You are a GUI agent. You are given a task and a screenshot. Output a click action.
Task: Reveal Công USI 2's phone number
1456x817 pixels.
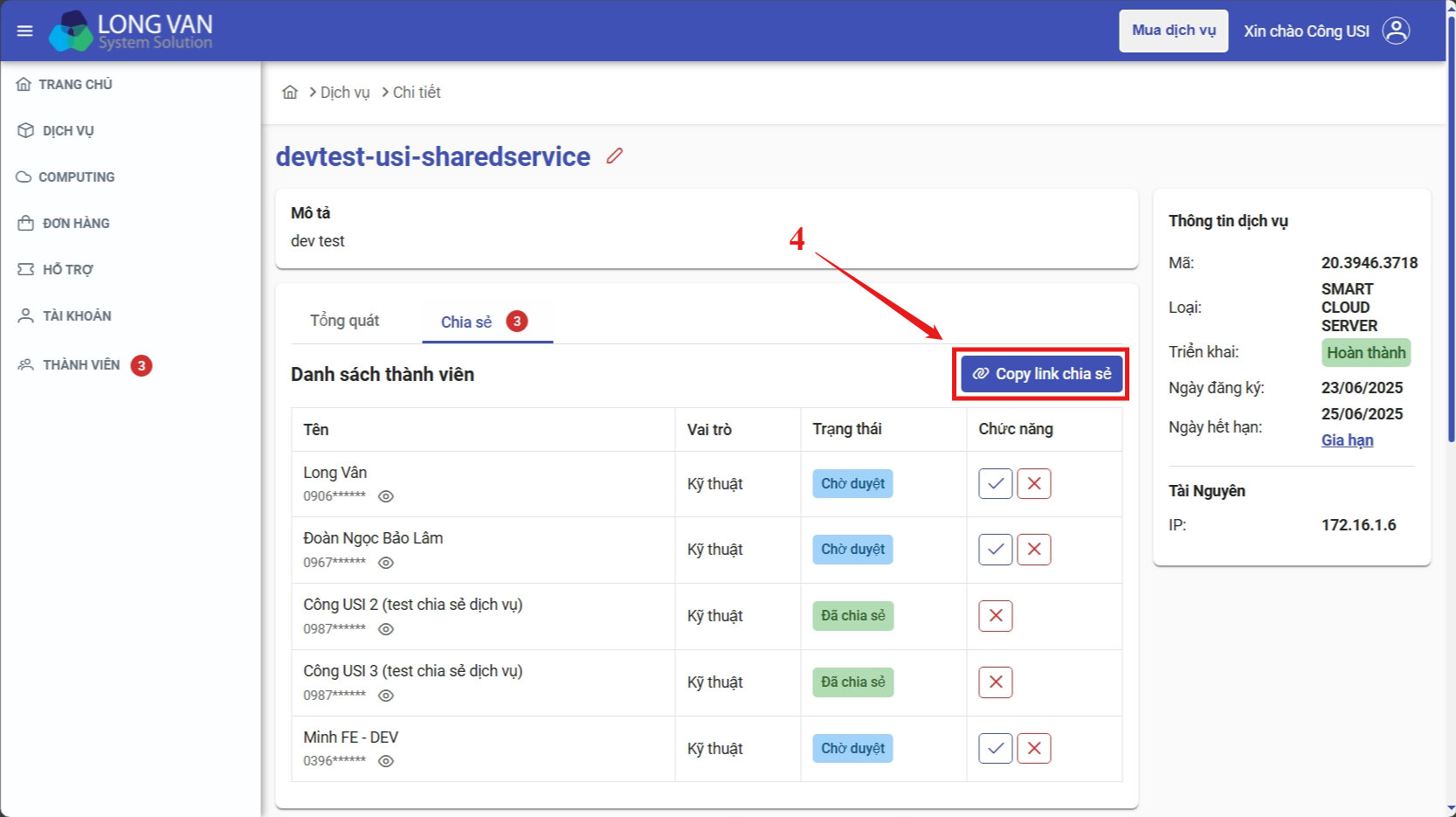pos(386,629)
